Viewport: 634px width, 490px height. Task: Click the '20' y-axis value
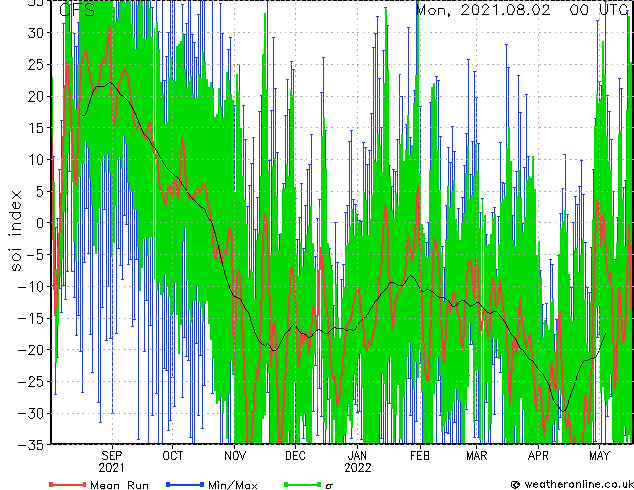[35, 96]
